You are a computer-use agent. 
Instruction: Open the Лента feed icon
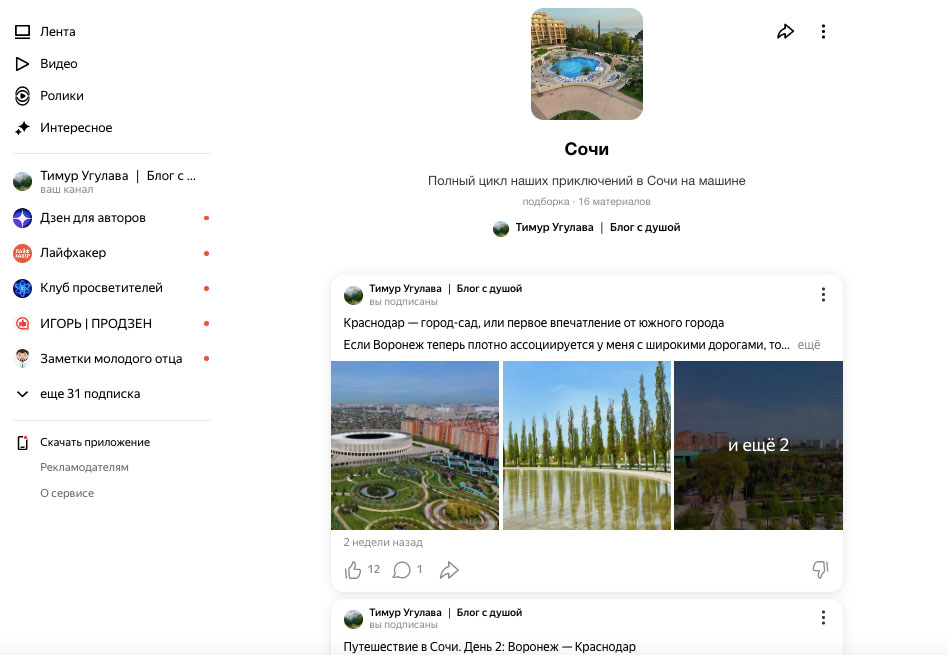pyautogui.click(x=22, y=31)
